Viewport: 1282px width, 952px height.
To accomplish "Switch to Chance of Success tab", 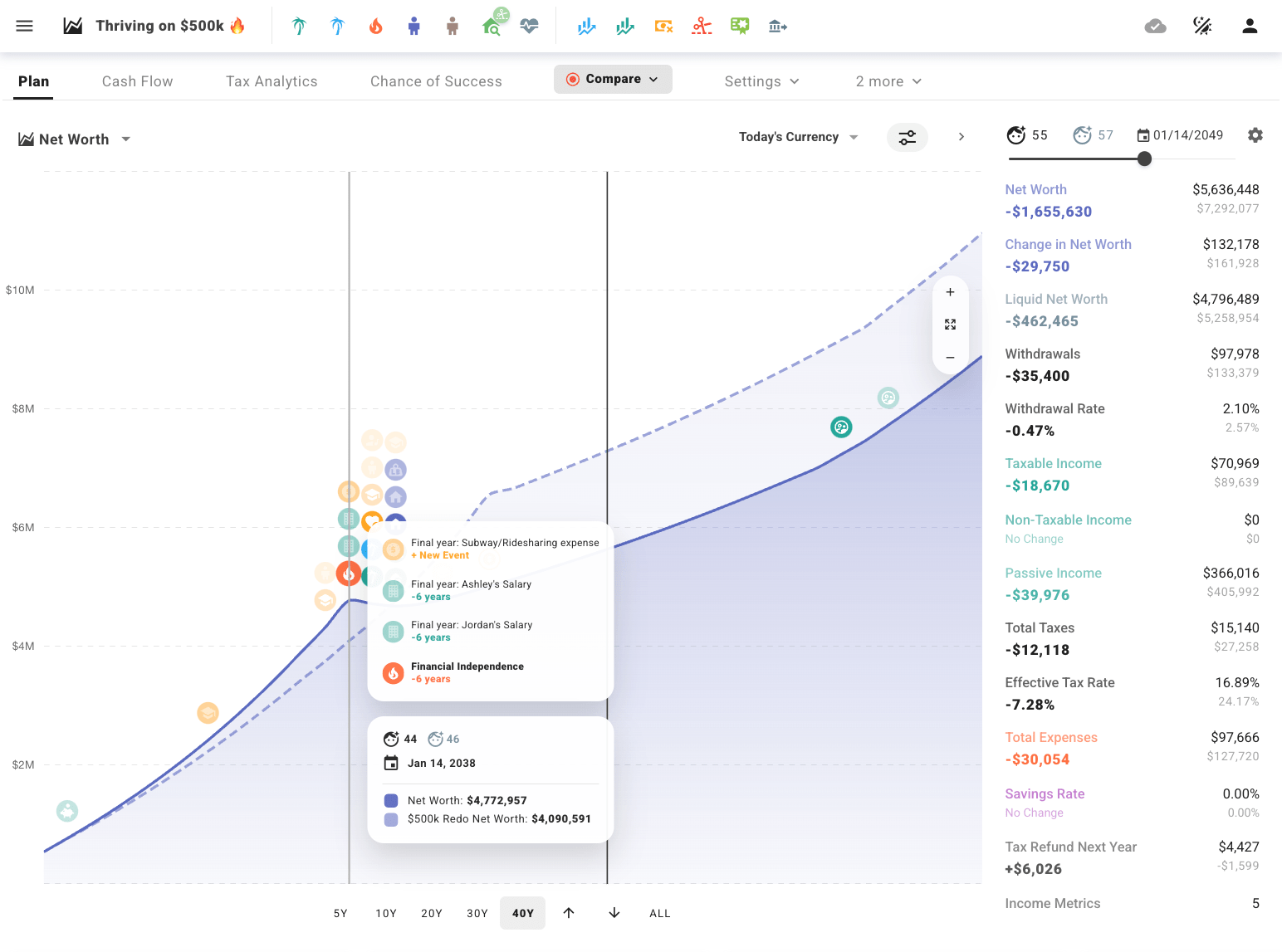I will click(436, 81).
